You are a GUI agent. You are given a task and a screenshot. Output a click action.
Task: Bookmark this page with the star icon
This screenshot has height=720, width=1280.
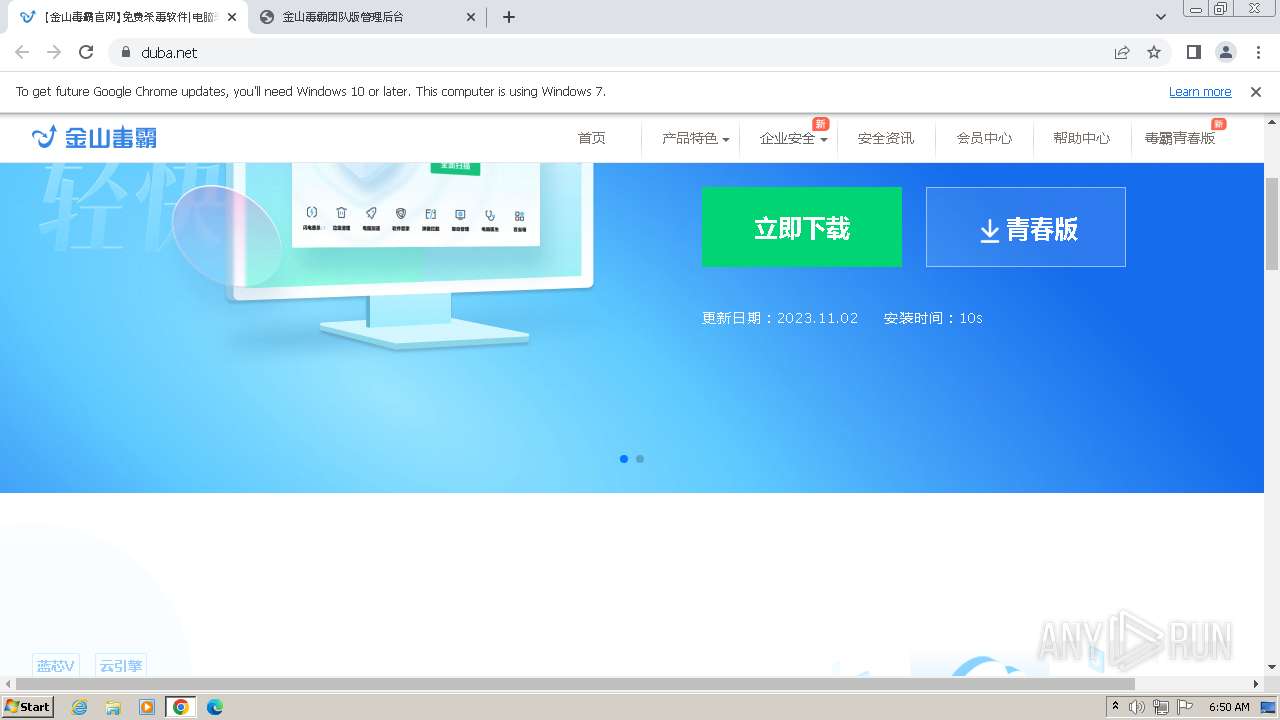coord(1154,52)
